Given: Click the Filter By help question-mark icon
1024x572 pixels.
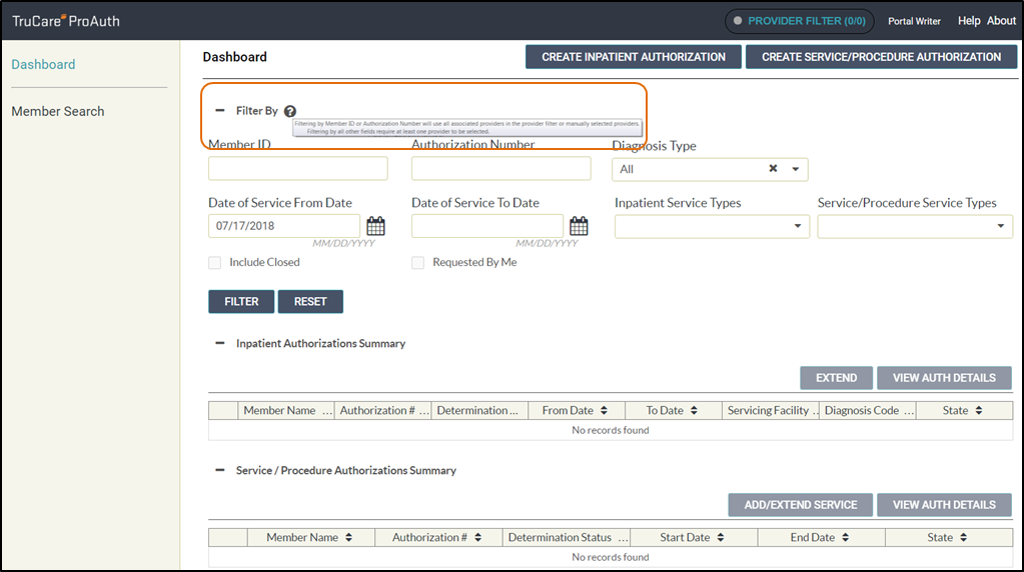Looking at the screenshot, I should tap(290, 111).
